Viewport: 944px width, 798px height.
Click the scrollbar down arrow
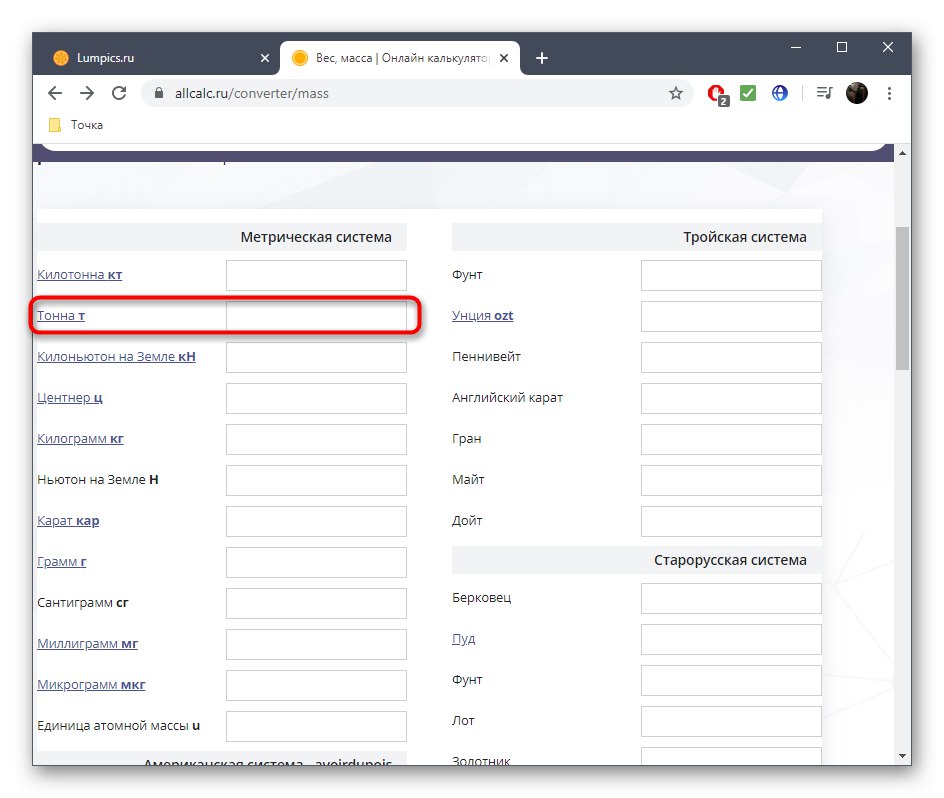902,755
